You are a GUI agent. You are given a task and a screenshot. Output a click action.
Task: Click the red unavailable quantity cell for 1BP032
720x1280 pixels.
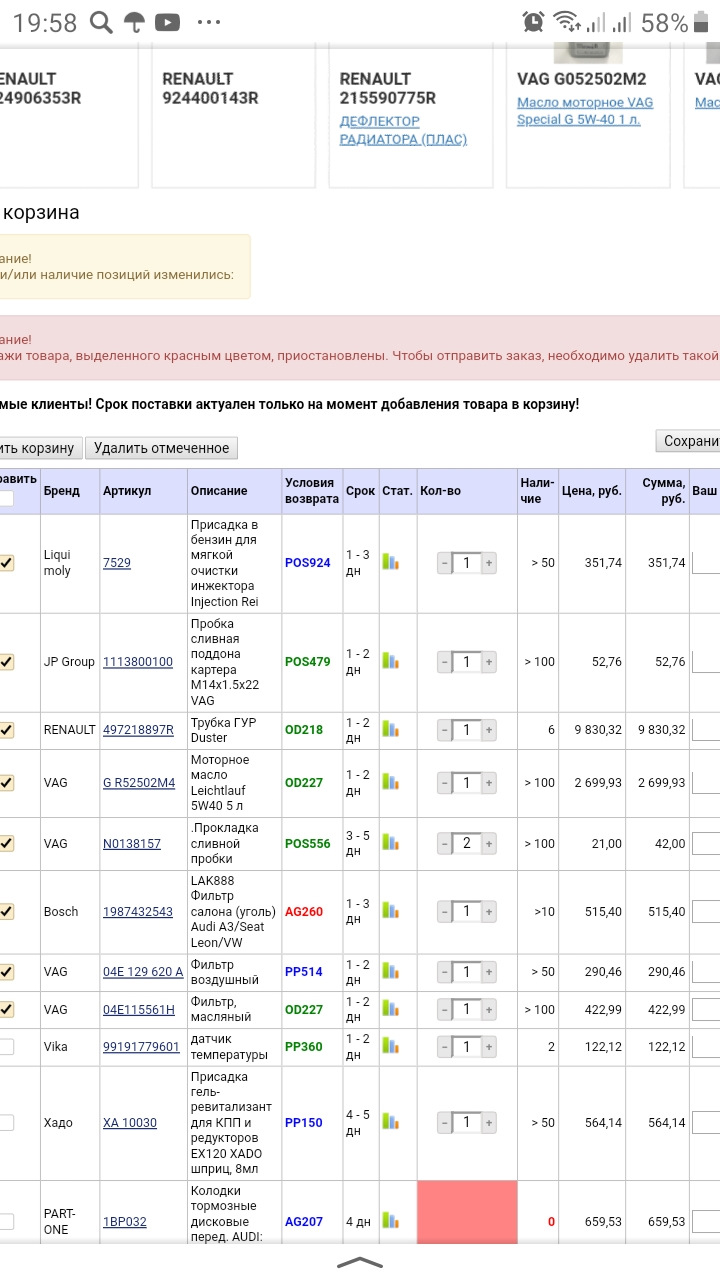pos(467,1213)
